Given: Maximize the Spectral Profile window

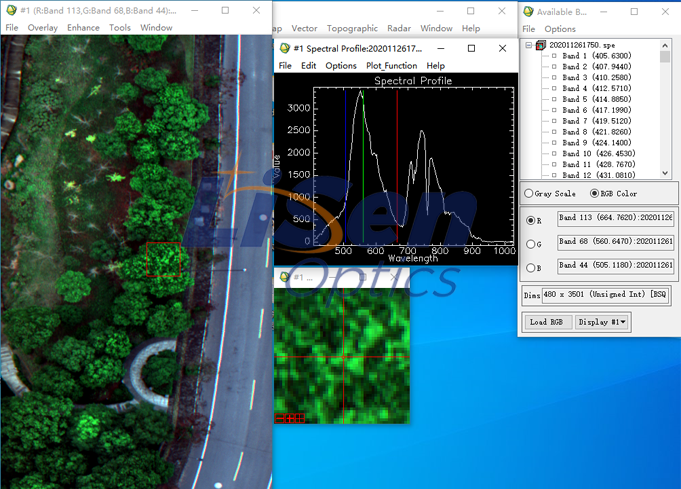Looking at the screenshot, I should click(x=471, y=48).
